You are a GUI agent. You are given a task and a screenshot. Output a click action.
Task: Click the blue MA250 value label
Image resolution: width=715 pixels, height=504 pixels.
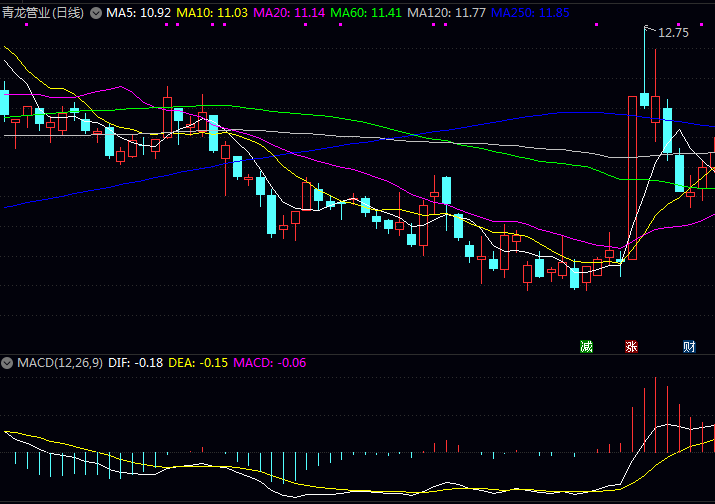(x=531, y=13)
